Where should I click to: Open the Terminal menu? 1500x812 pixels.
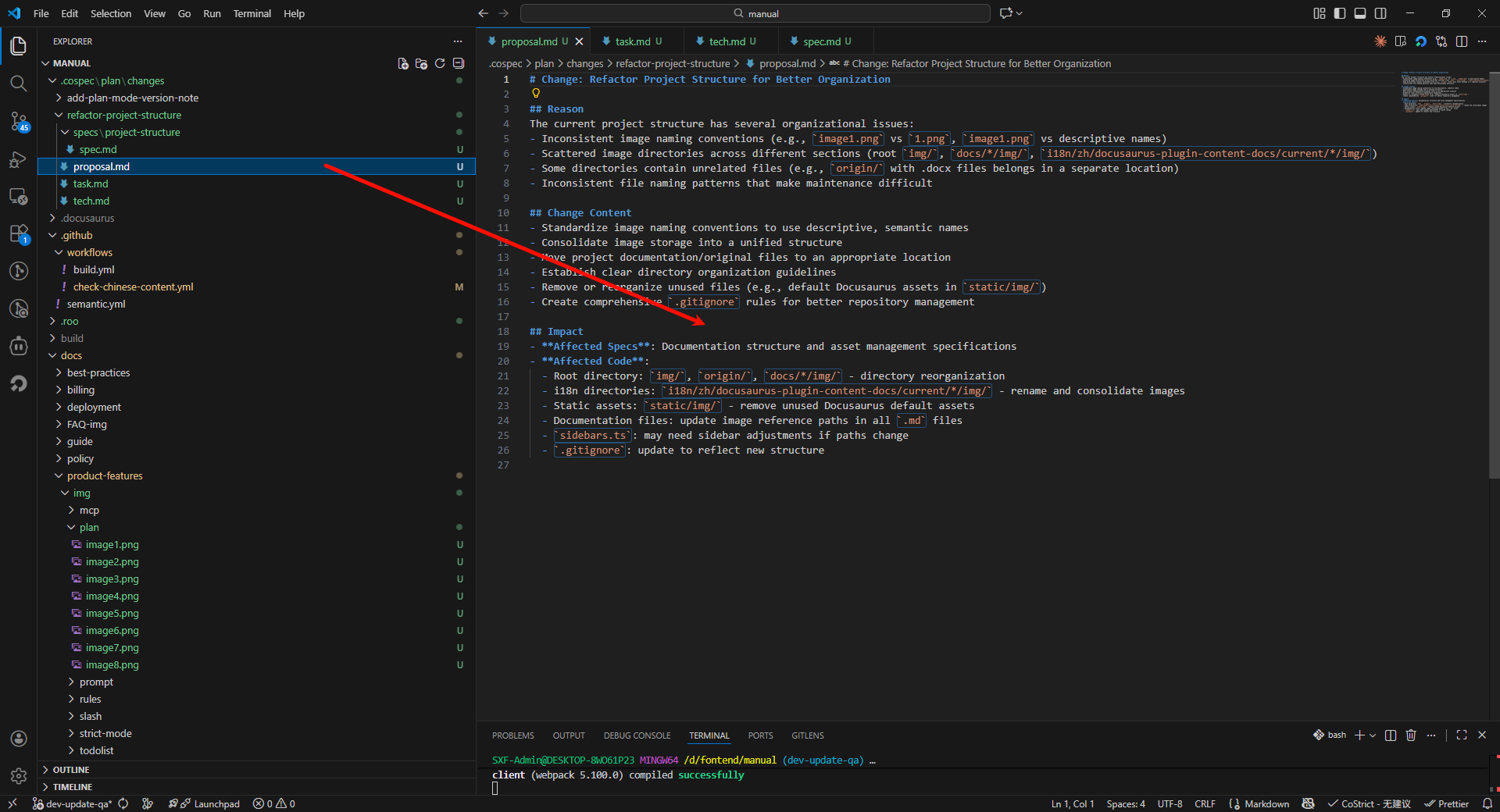point(252,13)
